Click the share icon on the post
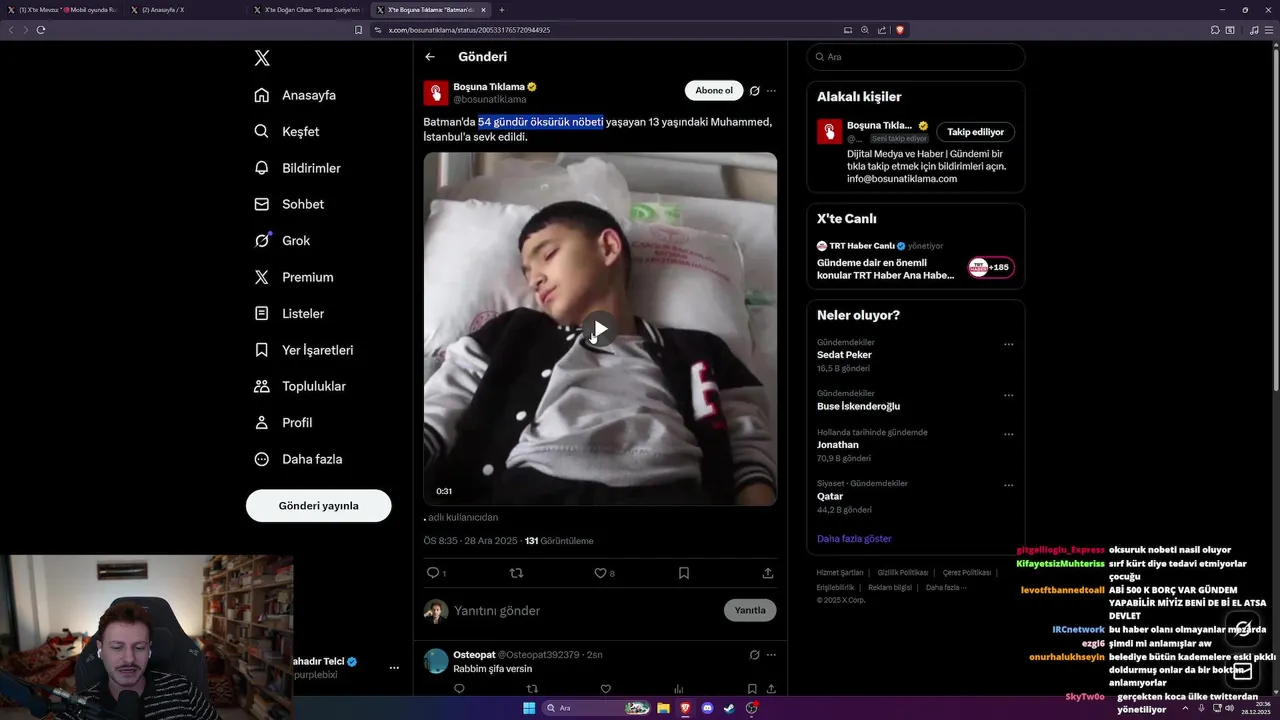 [x=767, y=573]
